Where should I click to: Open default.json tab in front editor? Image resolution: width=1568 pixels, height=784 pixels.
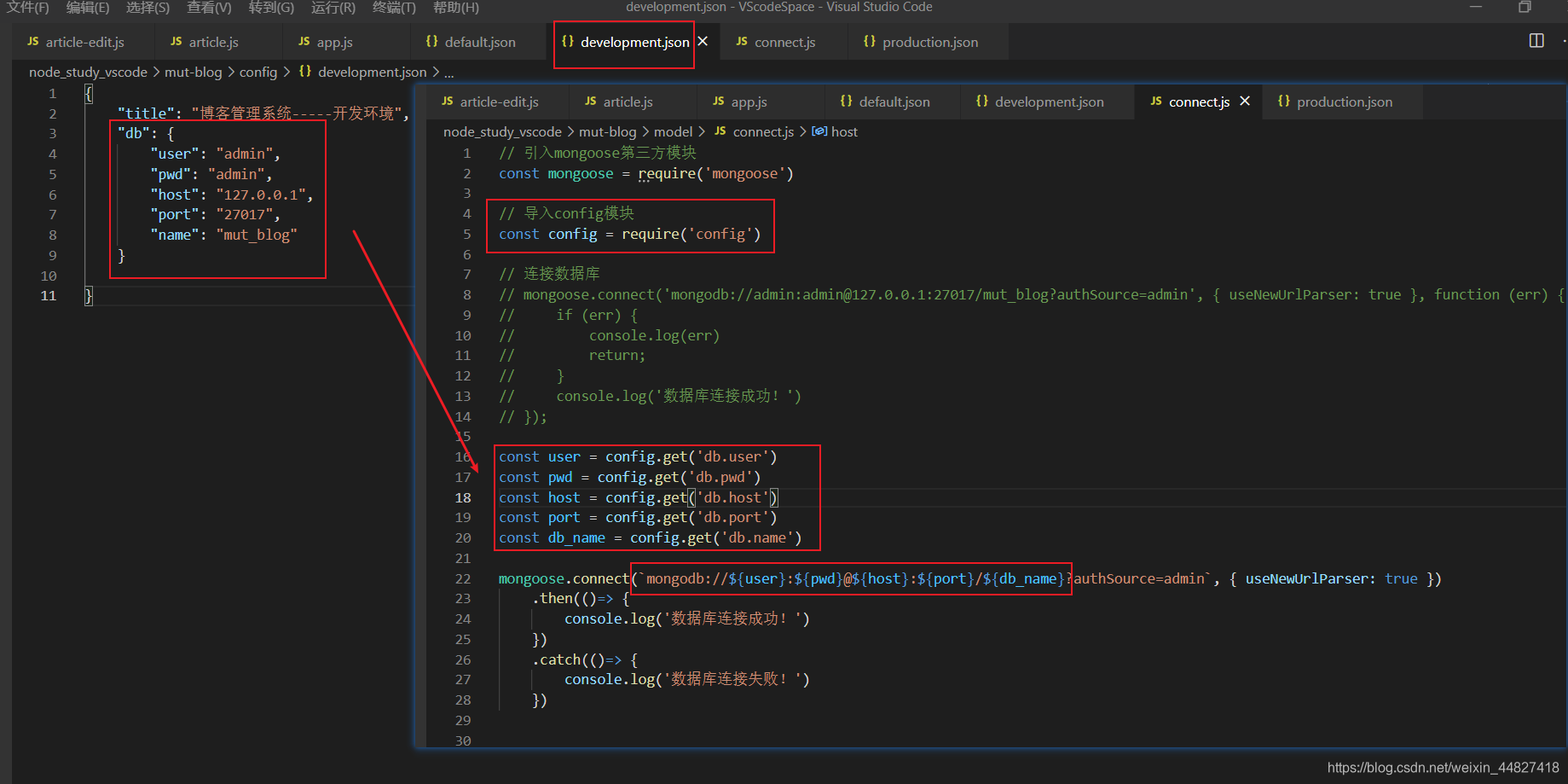(894, 102)
